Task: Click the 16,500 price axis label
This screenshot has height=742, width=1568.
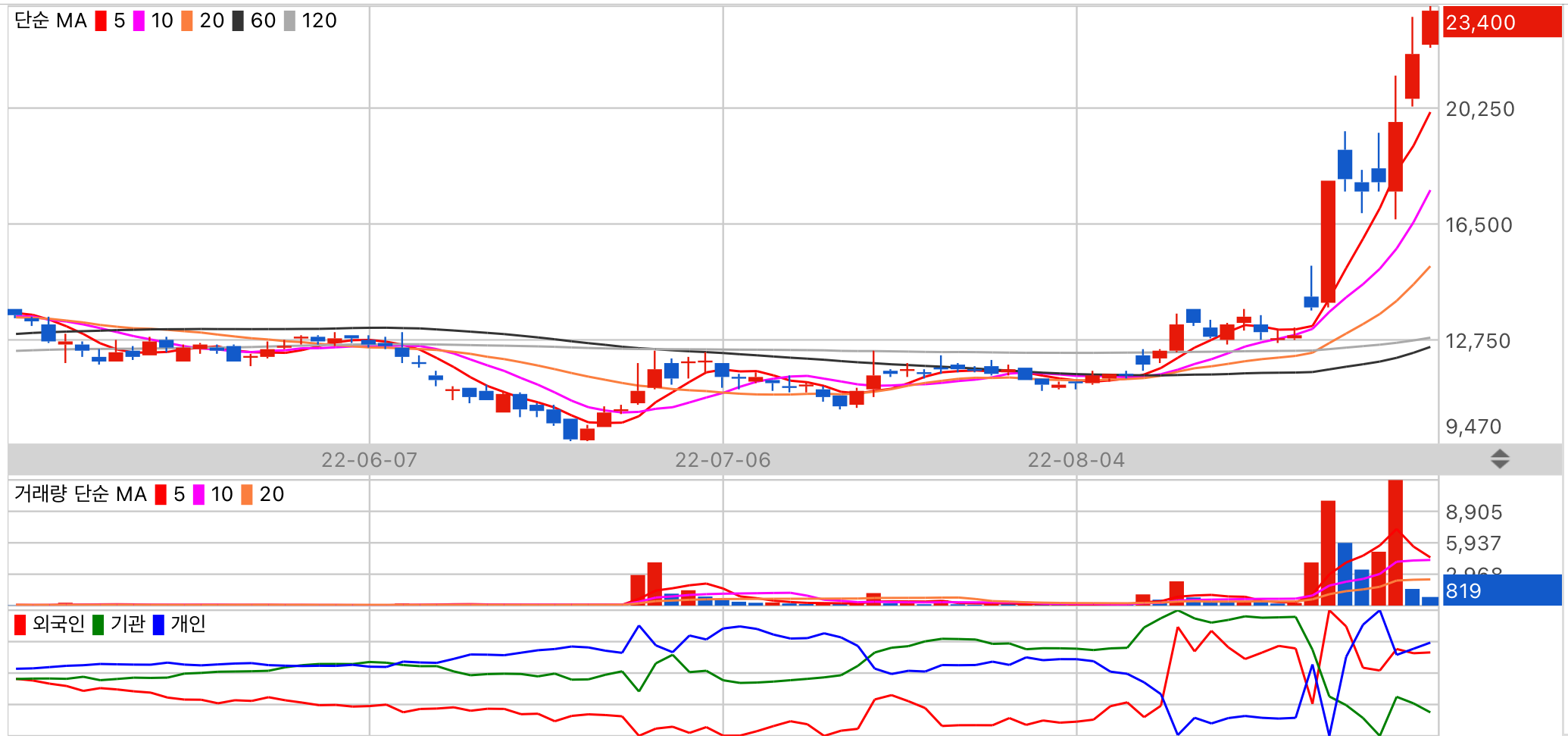Action: click(1479, 225)
